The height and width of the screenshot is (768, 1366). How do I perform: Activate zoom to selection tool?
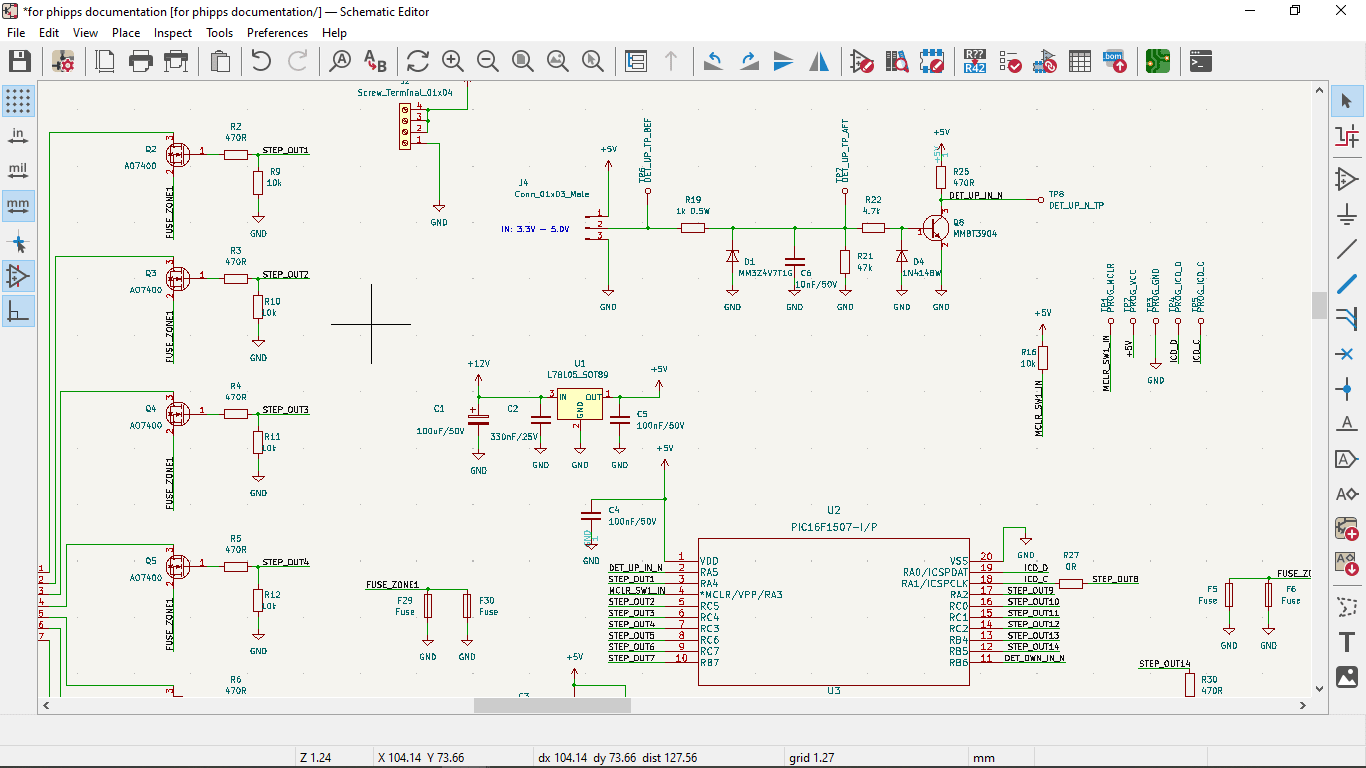592,61
